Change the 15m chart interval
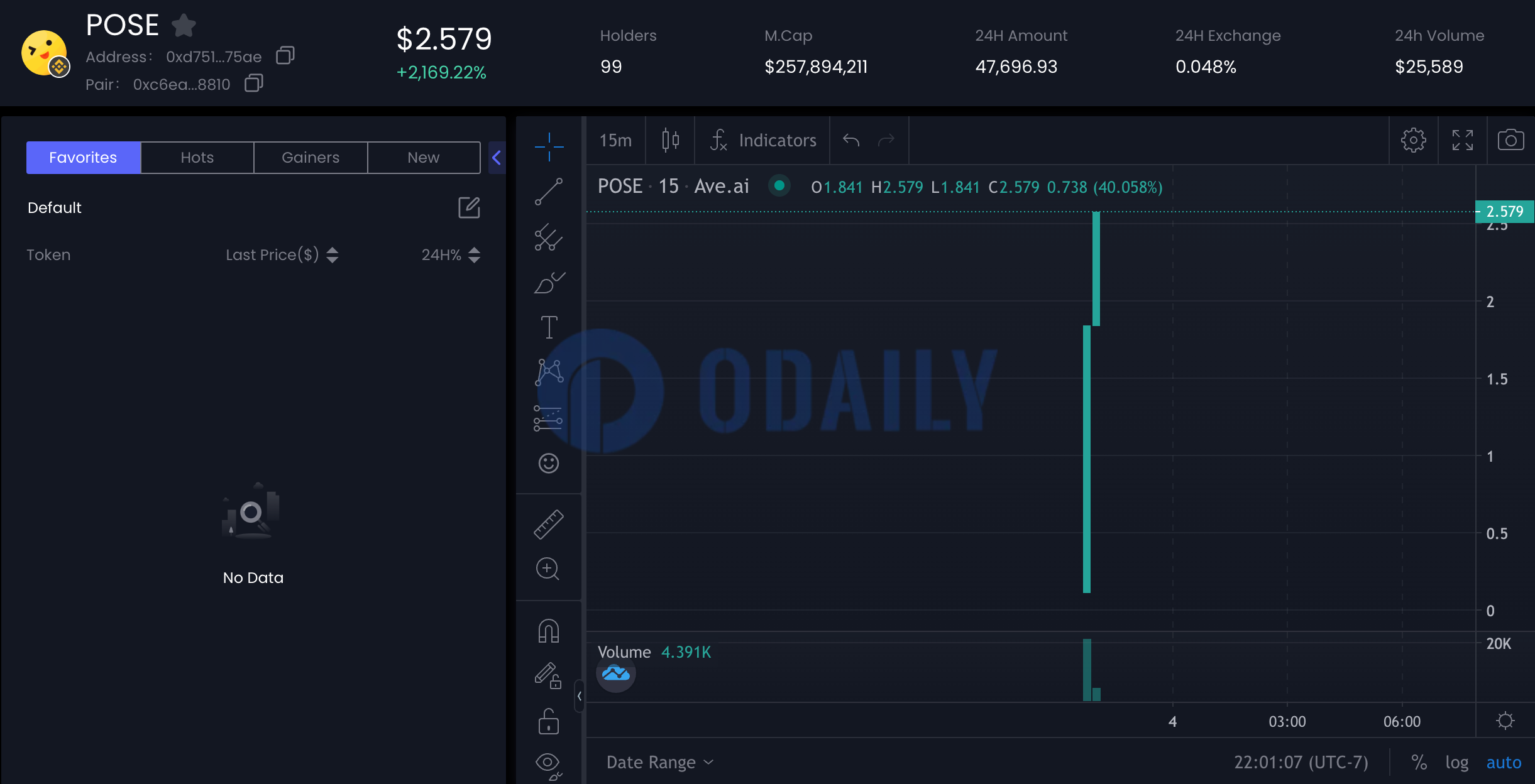Viewport: 1535px width, 784px height. point(615,140)
